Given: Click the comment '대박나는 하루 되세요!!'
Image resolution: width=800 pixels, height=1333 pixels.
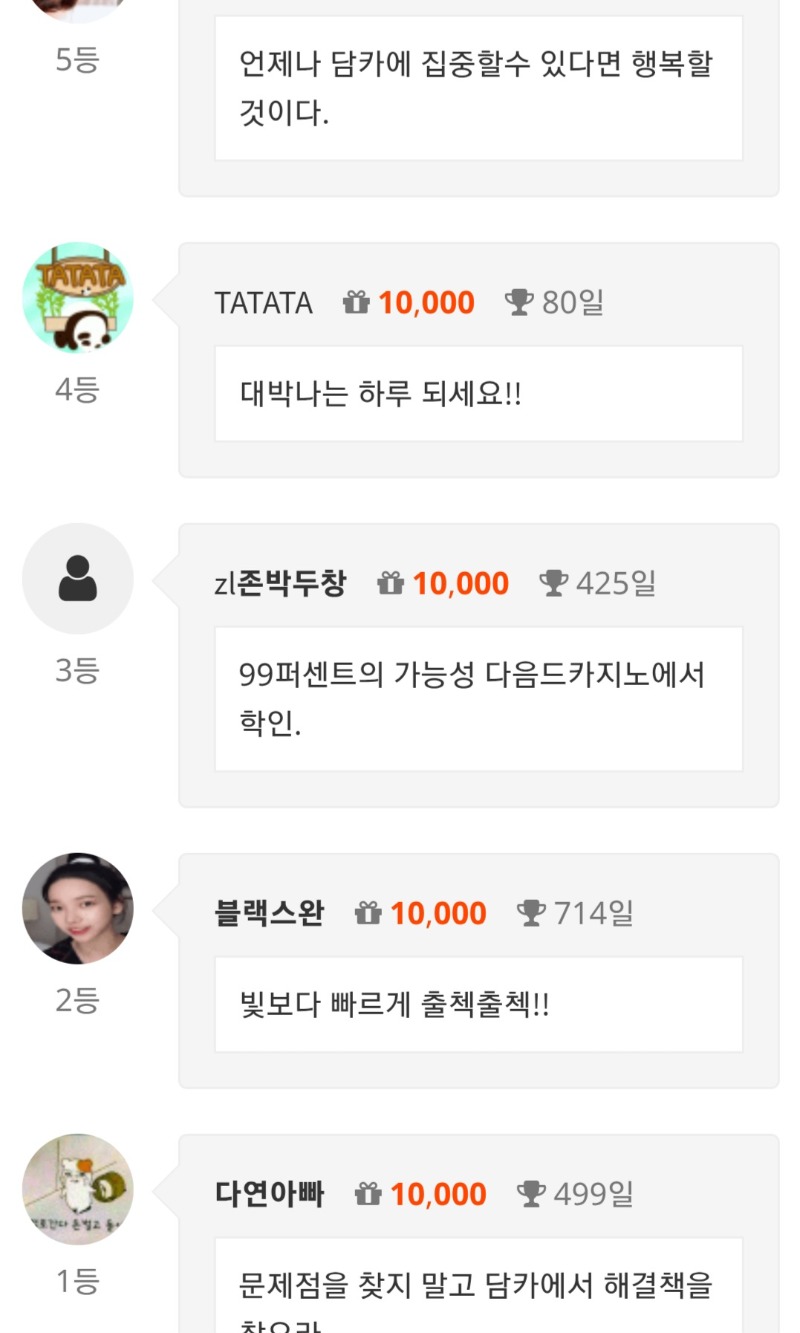Looking at the screenshot, I should point(380,393).
